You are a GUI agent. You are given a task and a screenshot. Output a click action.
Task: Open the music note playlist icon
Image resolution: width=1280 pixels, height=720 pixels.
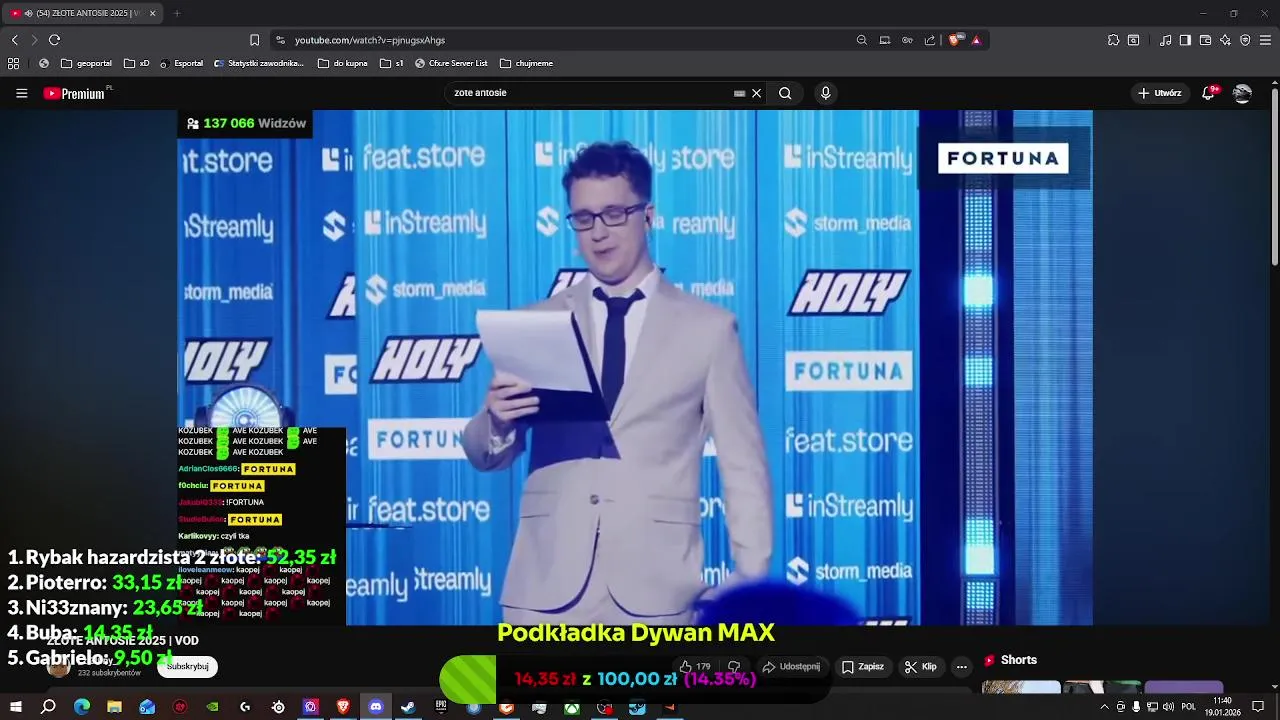[x=1165, y=40]
